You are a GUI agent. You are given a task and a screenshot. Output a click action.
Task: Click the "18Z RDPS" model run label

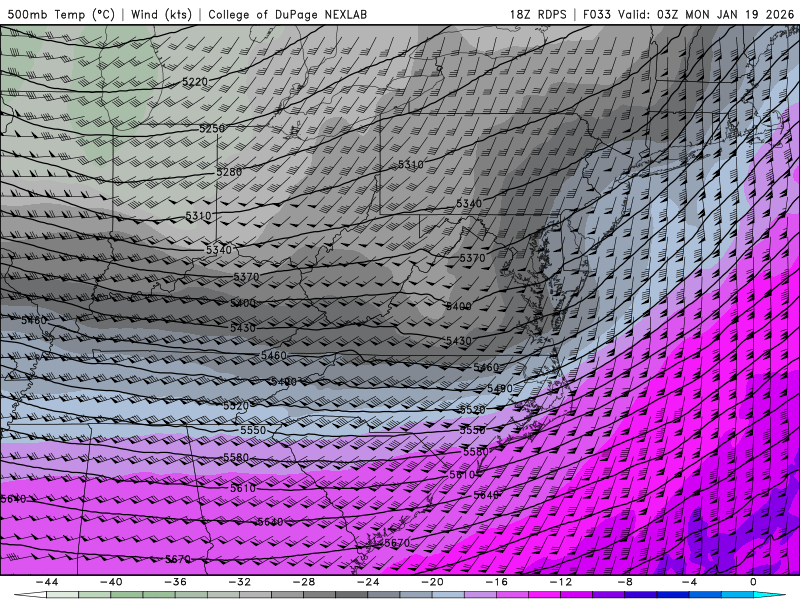[538, 14]
